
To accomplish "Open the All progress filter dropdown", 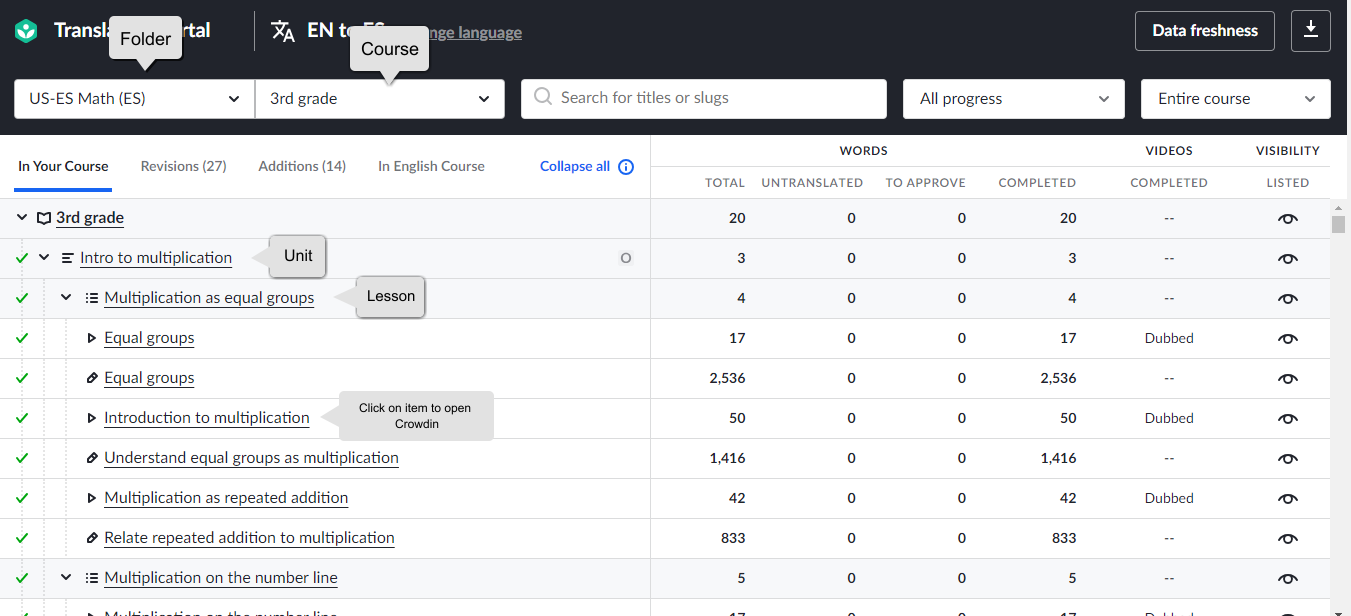I will click(1014, 99).
